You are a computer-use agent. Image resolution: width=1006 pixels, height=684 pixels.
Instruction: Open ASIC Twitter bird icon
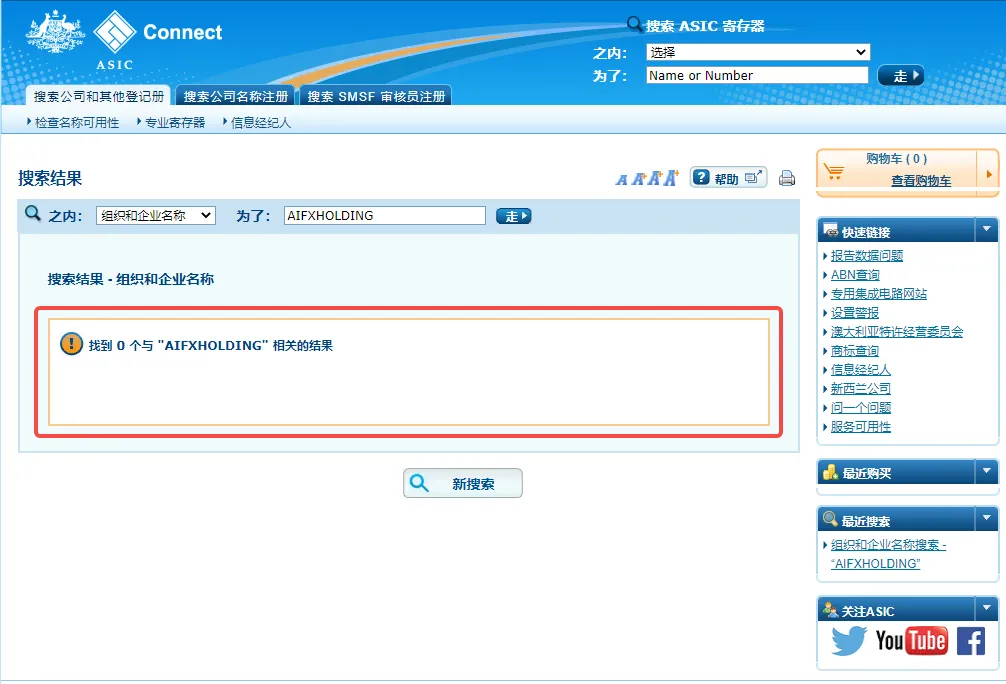pyautogui.click(x=848, y=640)
